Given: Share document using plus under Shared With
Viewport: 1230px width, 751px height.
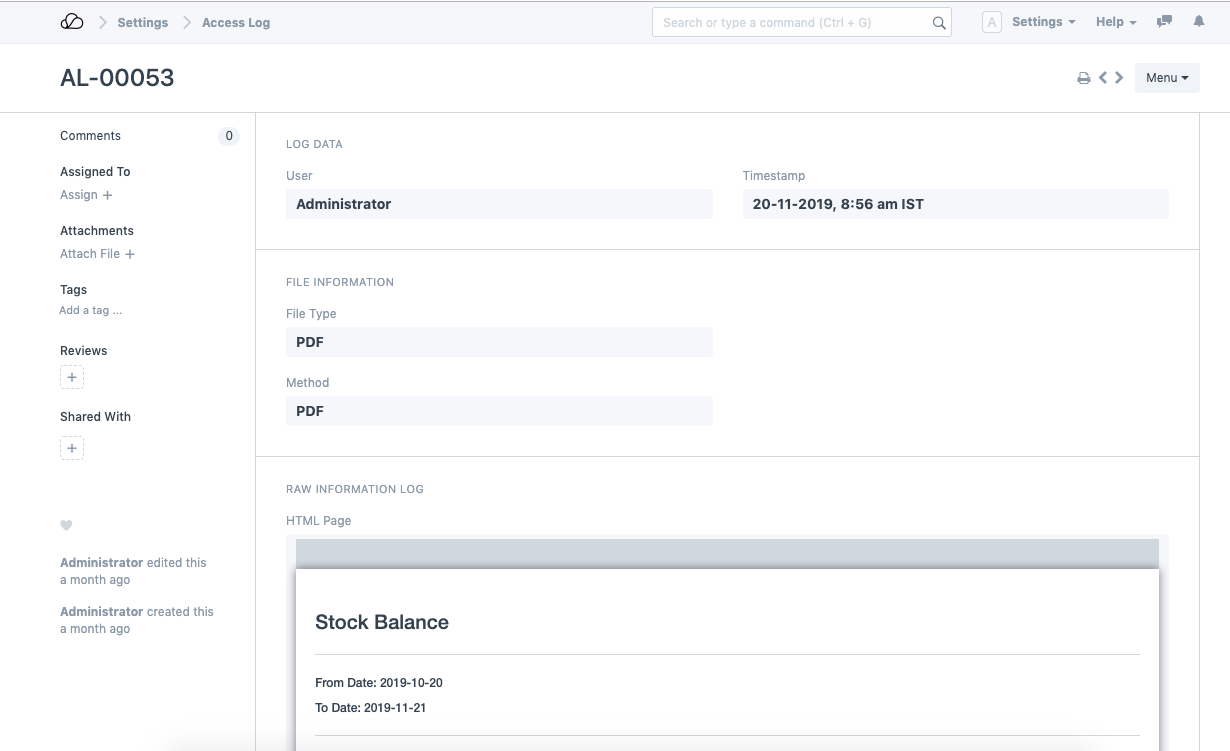Looking at the screenshot, I should click(72, 449).
